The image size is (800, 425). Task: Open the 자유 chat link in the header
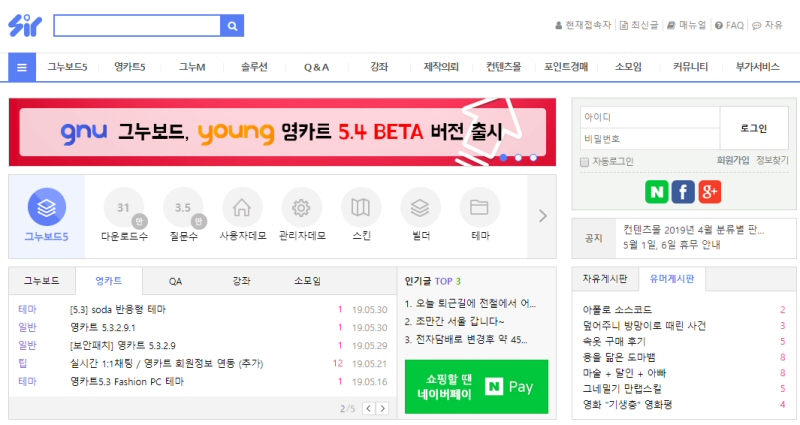click(767, 25)
